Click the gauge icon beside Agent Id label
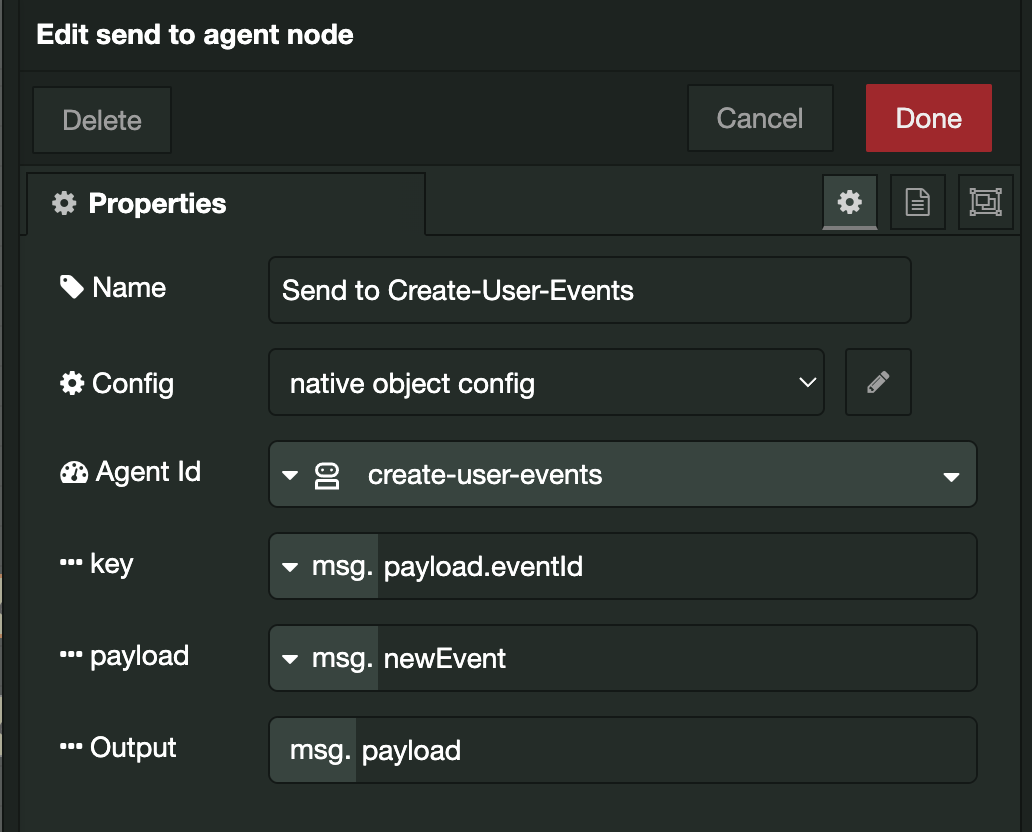The image size is (1032, 832). coord(74,472)
